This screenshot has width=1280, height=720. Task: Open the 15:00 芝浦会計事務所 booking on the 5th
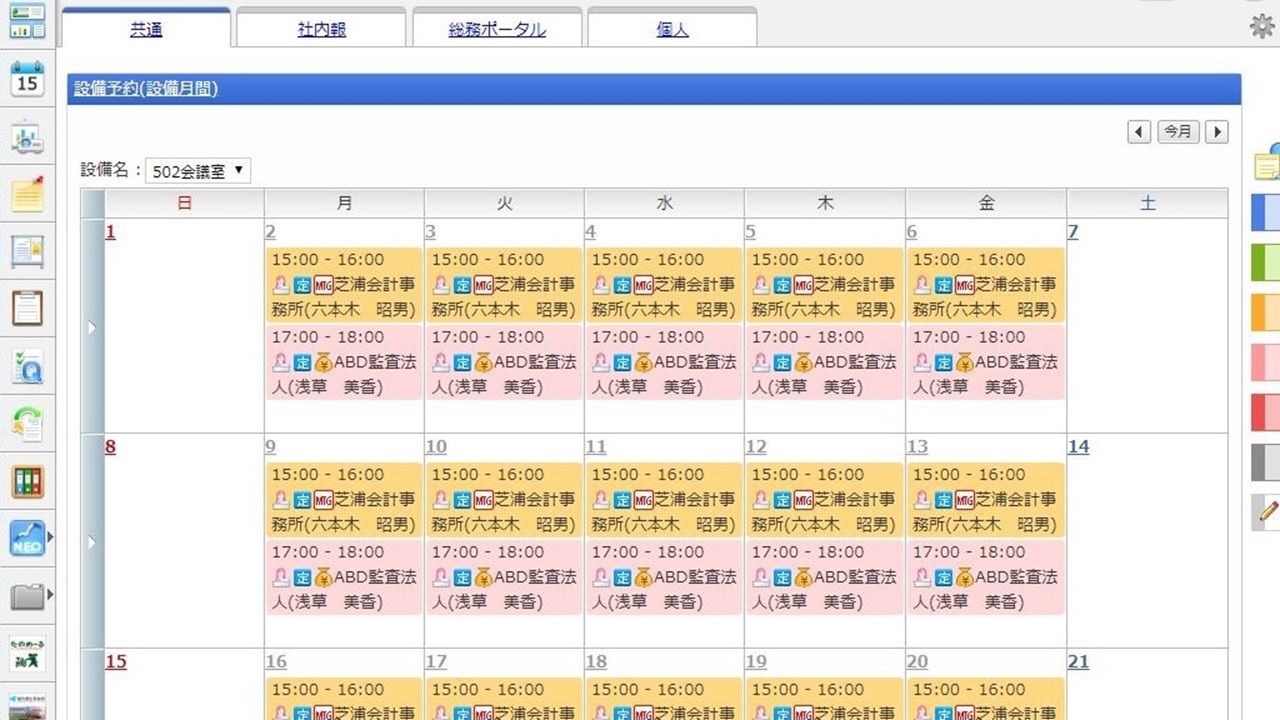click(825, 285)
